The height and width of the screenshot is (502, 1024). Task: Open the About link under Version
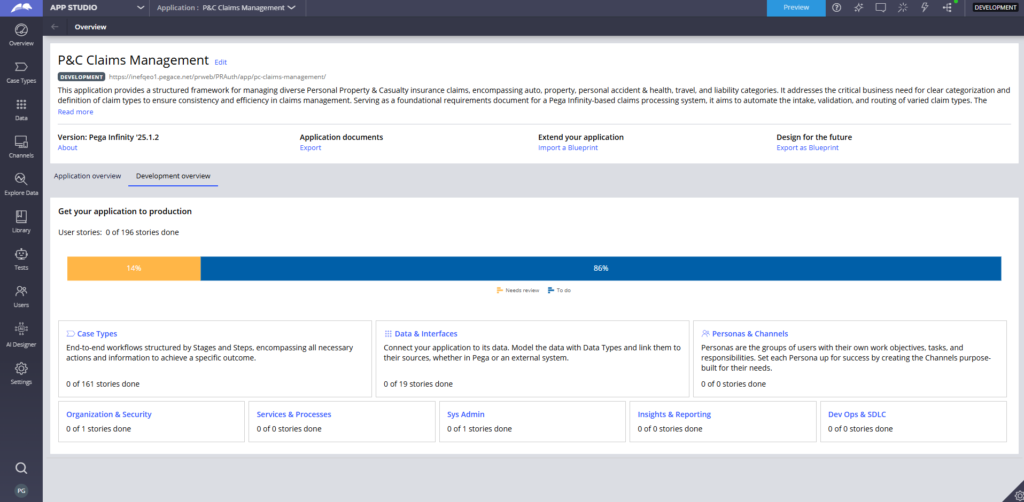[67, 148]
